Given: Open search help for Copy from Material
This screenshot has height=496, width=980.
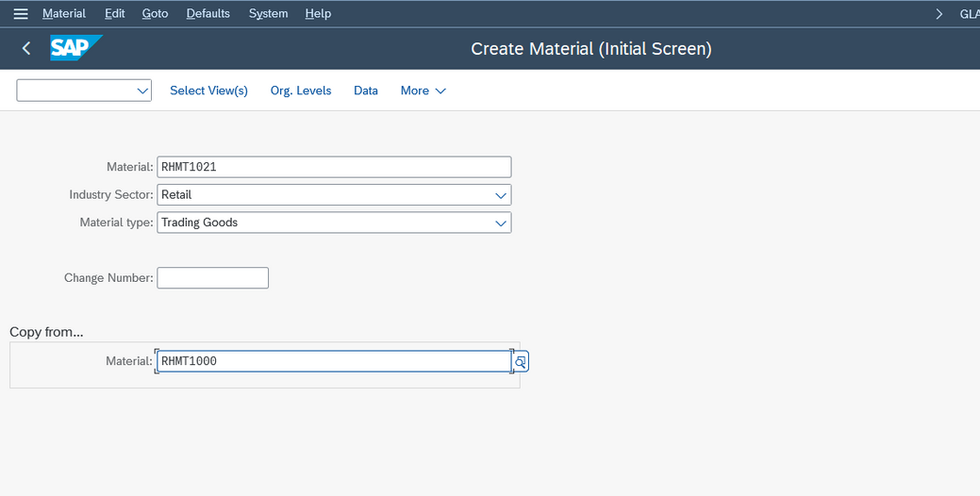Looking at the screenshot, I should (x=520, y=361).
